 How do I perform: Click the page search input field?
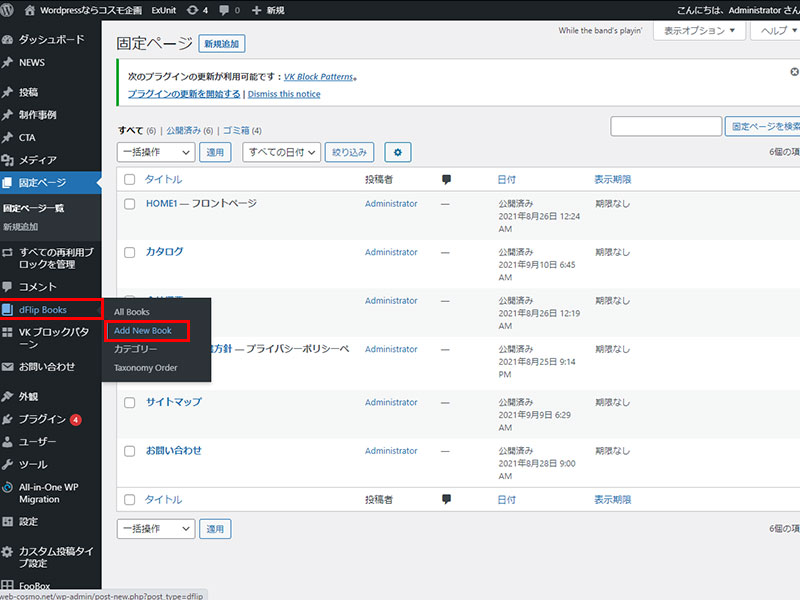point(666,126)
